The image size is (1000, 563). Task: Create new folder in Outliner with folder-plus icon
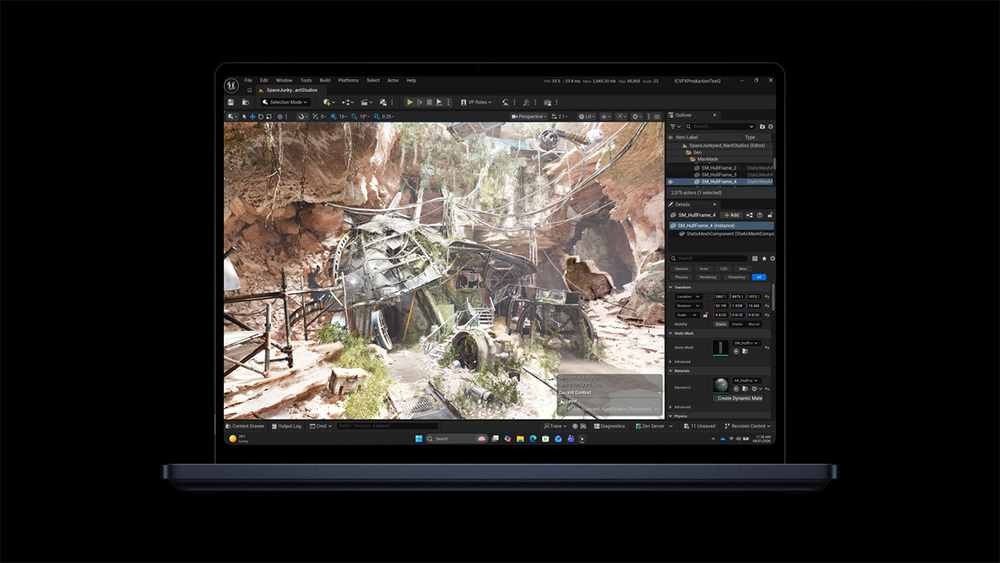point(762,126)
